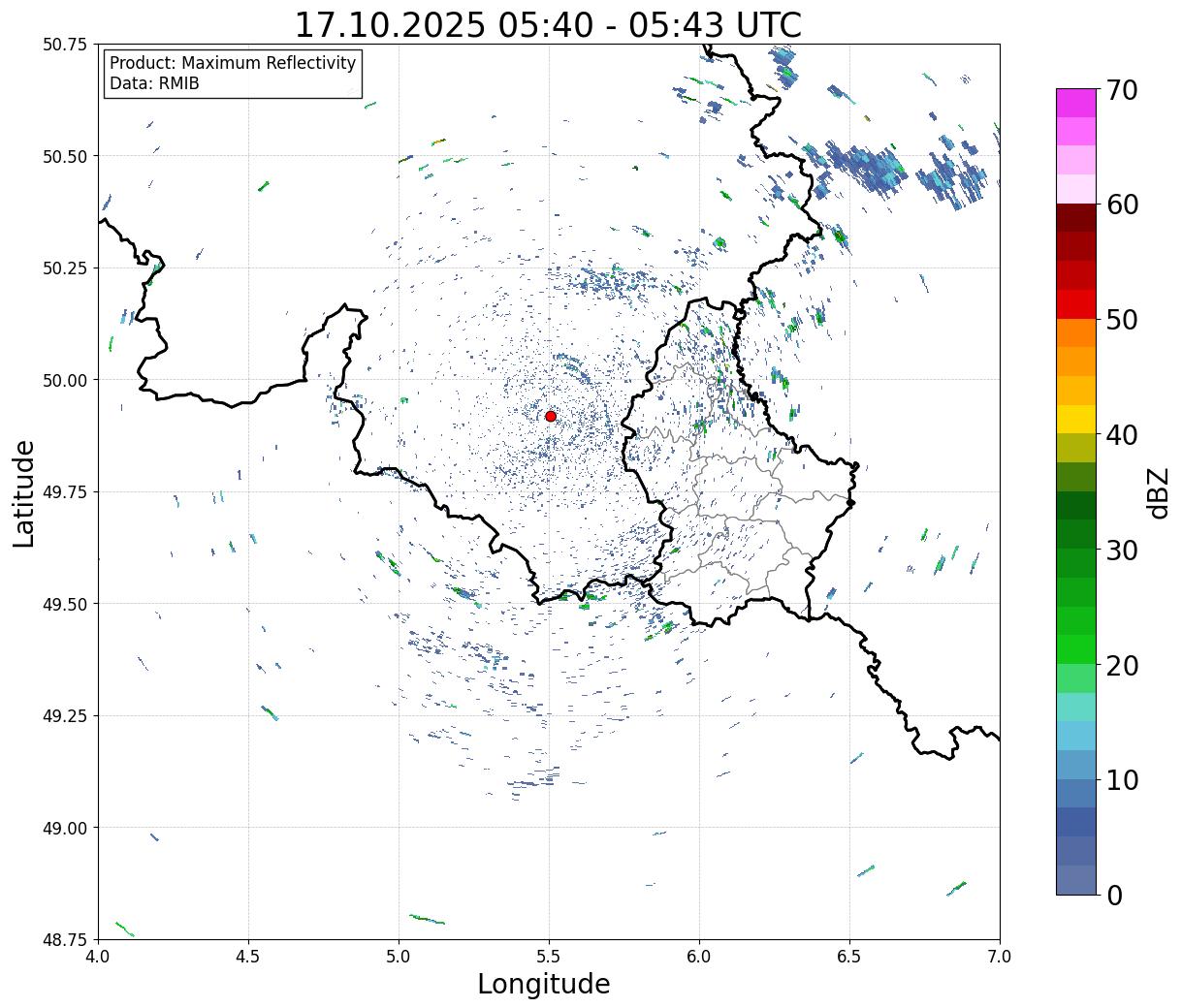
Task: Click the latitude tick label 50.25
Action: point(65,268)
